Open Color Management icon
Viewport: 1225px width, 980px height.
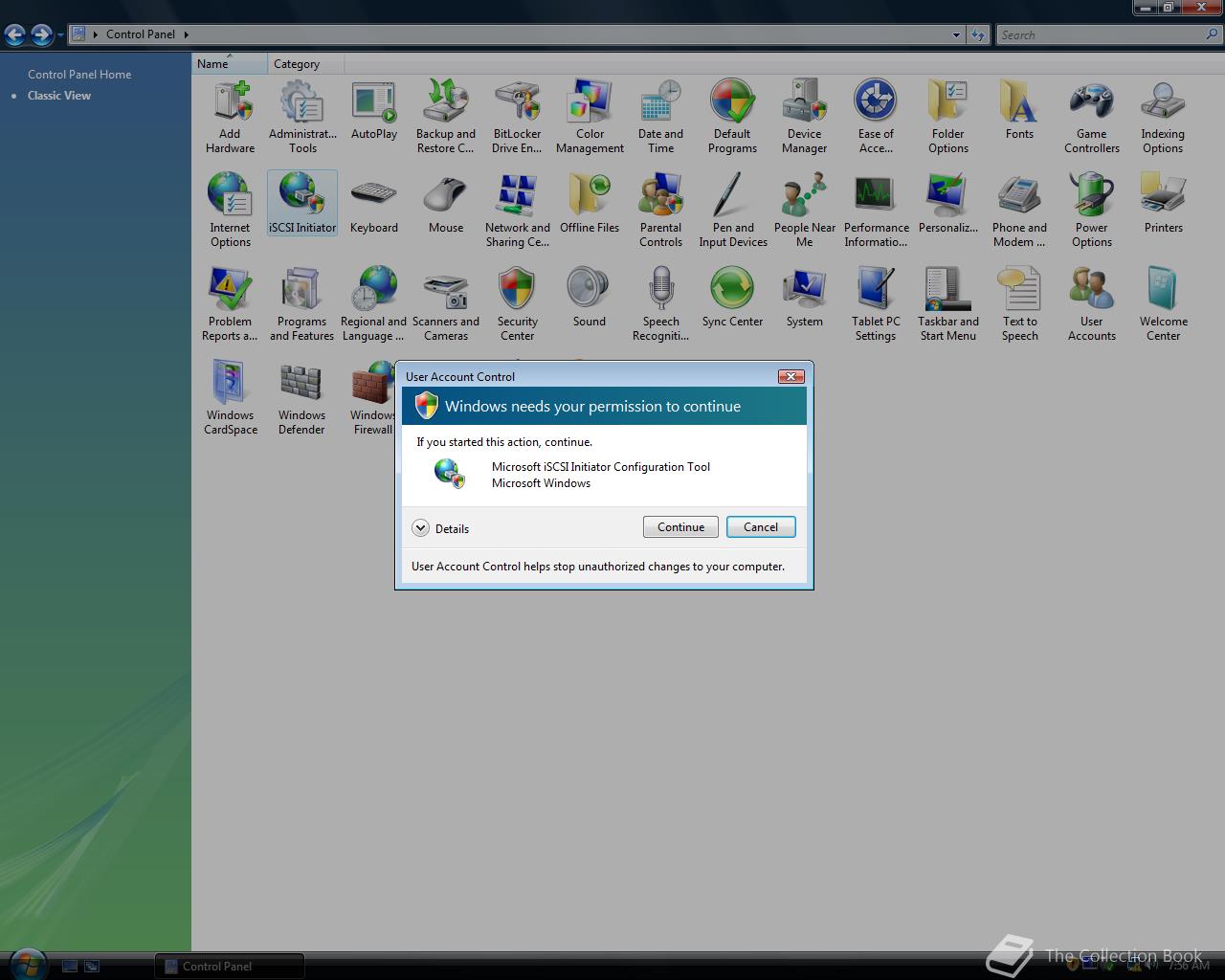click(x=590, y=117)
